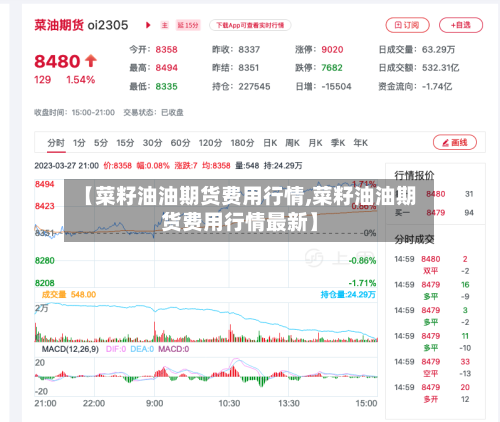Click the 买一 8479 bid row

tap(434, 213)
